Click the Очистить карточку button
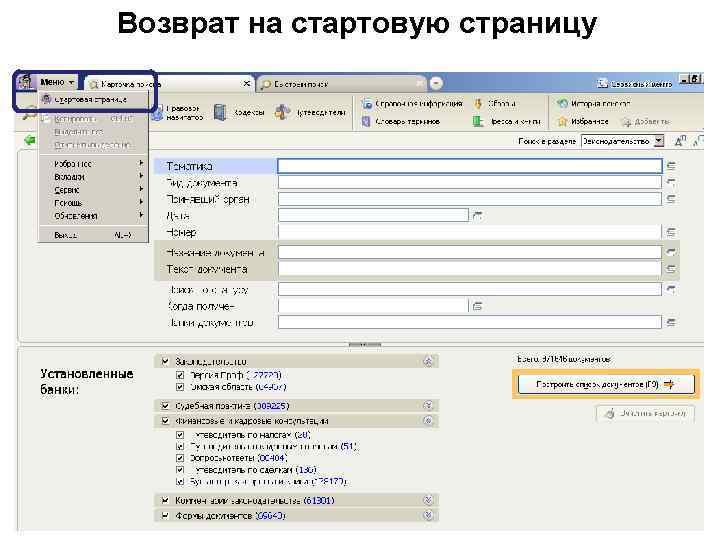The image size is (720, 540). 645,413
